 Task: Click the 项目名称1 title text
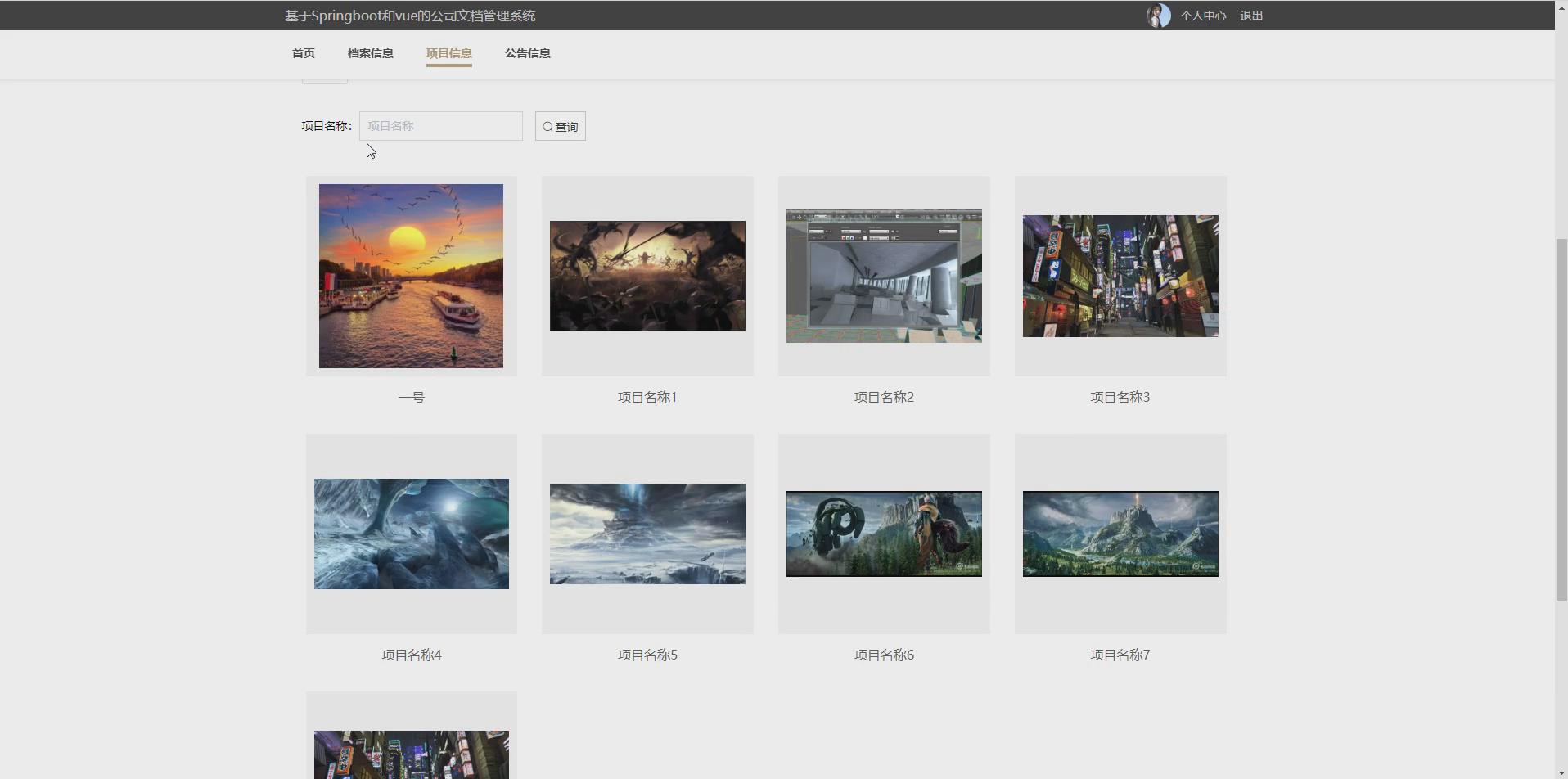[647, 397]
